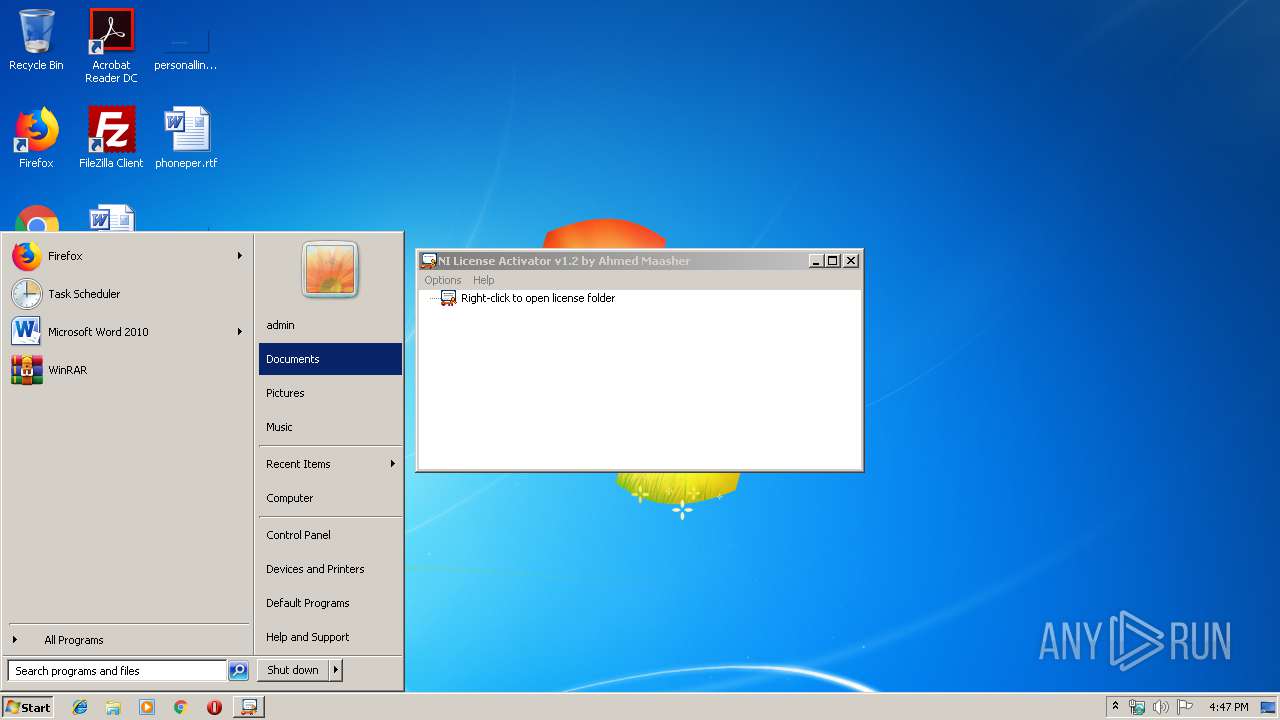Show hidden tray icons arrow
Viewport: 1280px width, 720px height.
coord(1115,707)
